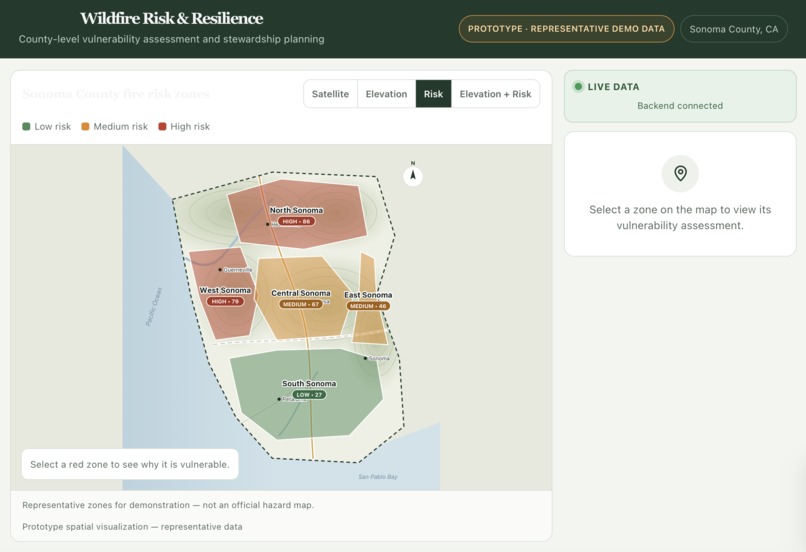
Task: Click the MEDIUM 46 risk badge
Action: coord(368,306)
